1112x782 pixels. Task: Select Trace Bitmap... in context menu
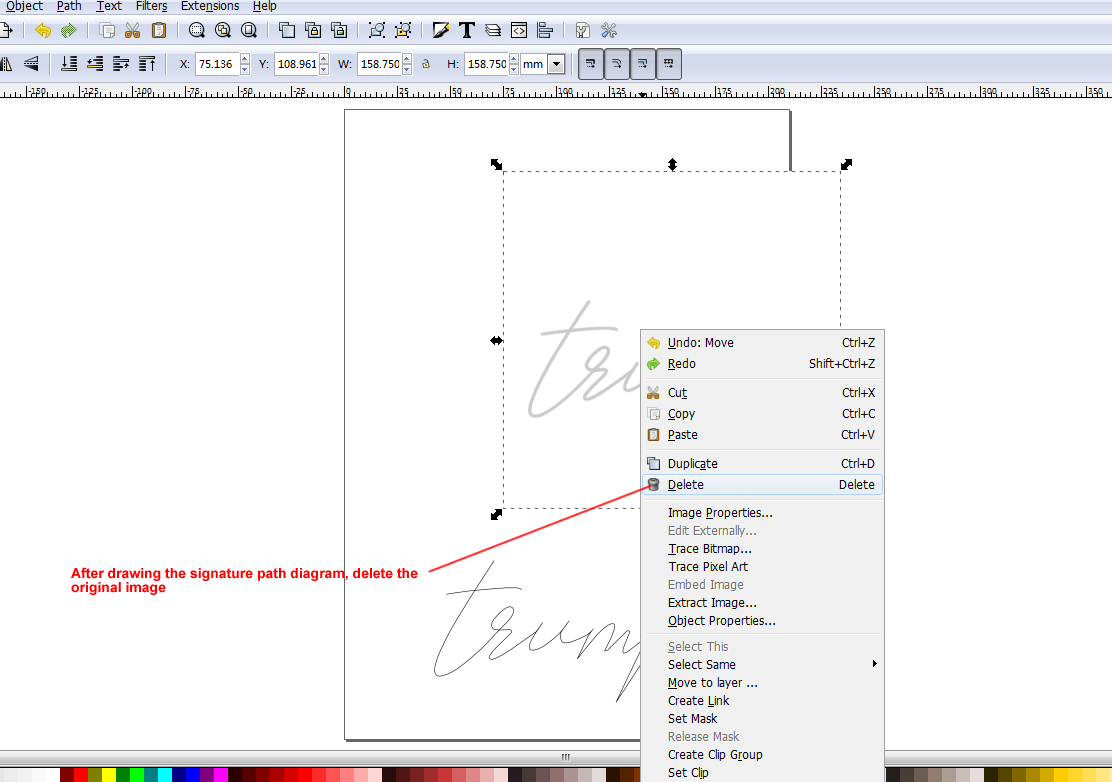(710, 549)
